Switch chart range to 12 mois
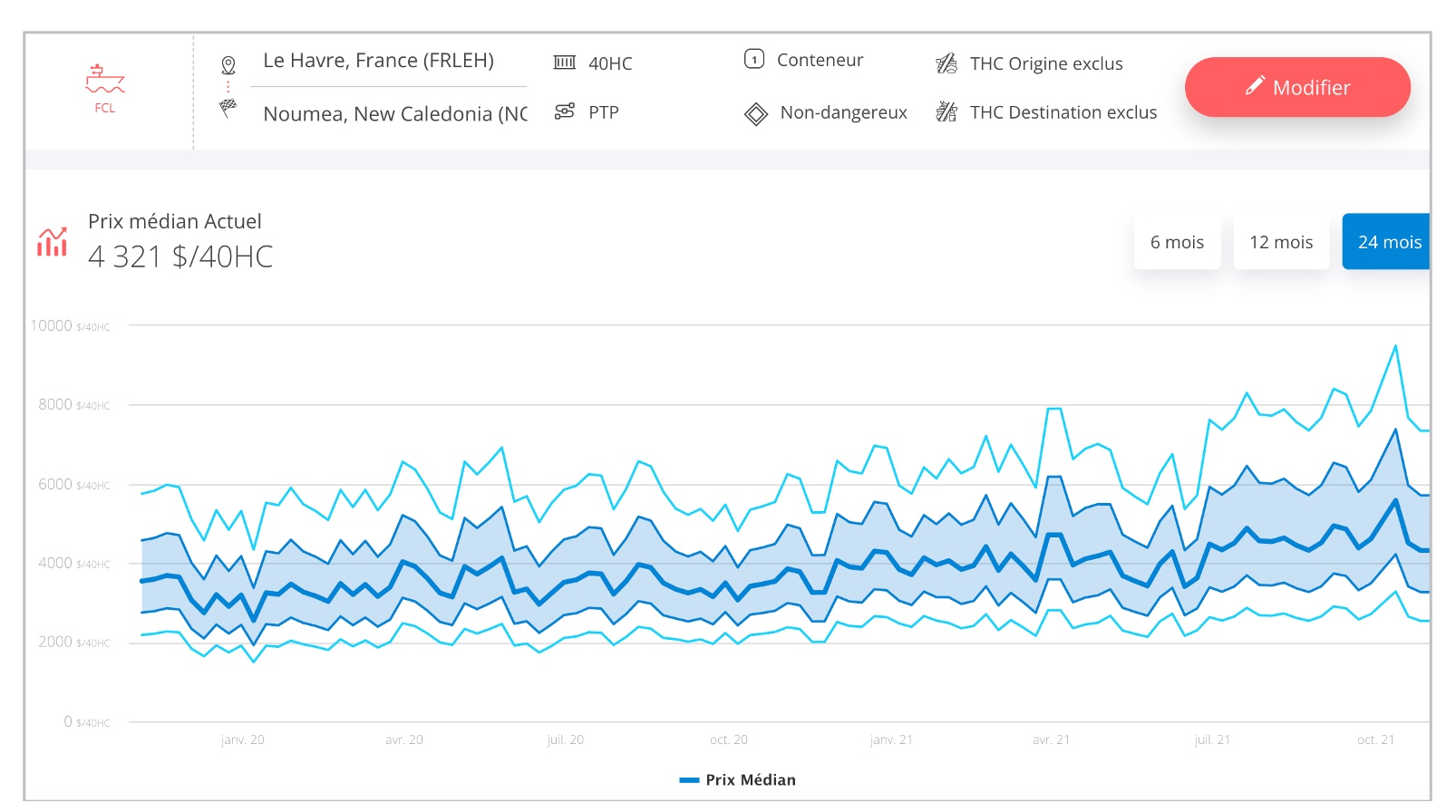1456x812 pixels. [x=1281, y=242]
